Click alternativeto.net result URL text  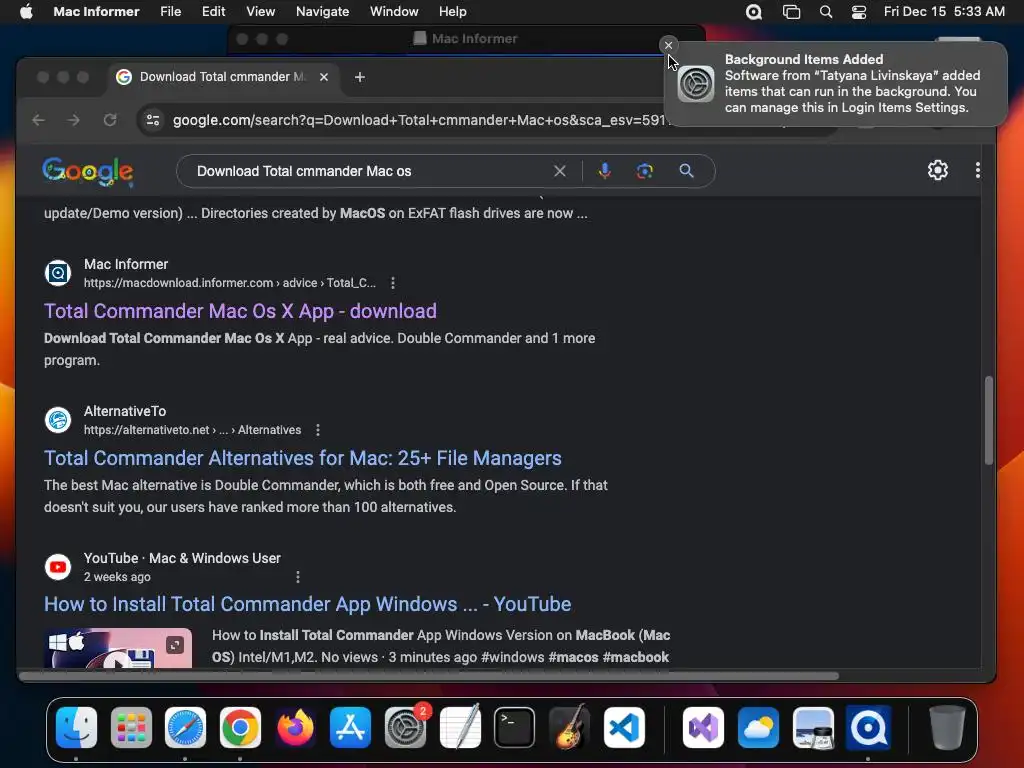coord(192,430)
